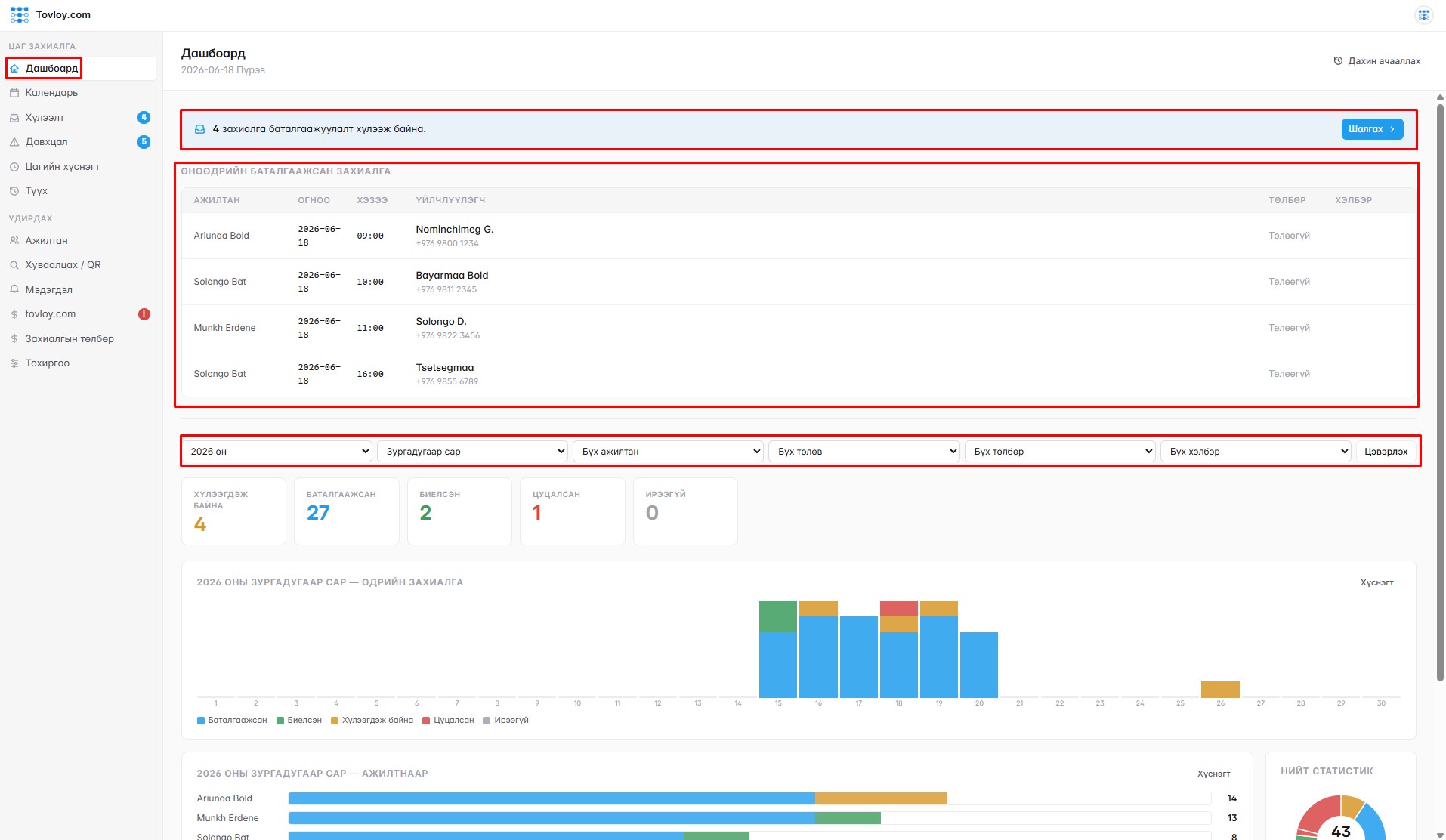Click the Solongo D. customer name
This screenshot has width=1446, height=840.
(441, 322)
